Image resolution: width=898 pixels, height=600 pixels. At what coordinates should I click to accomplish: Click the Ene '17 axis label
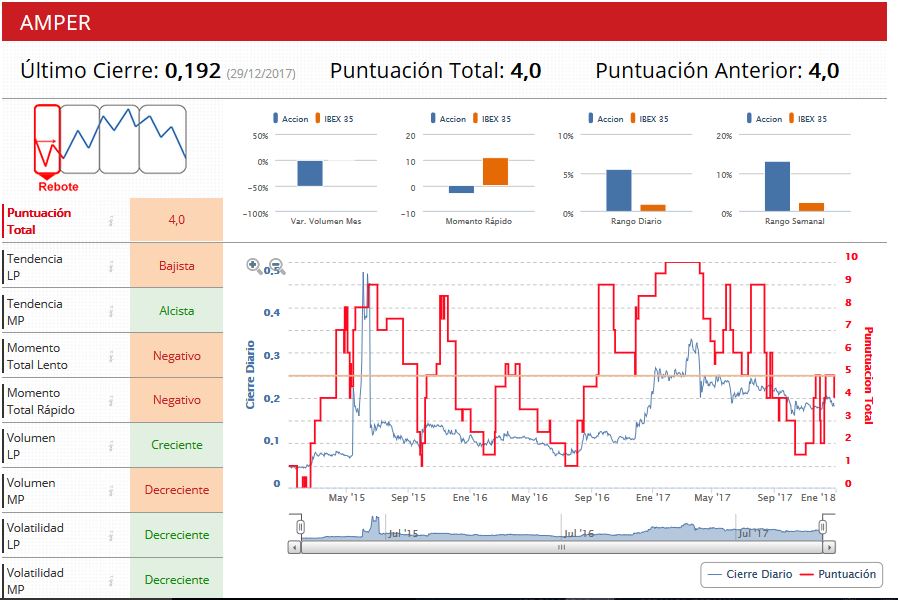(x=653, y=498)
